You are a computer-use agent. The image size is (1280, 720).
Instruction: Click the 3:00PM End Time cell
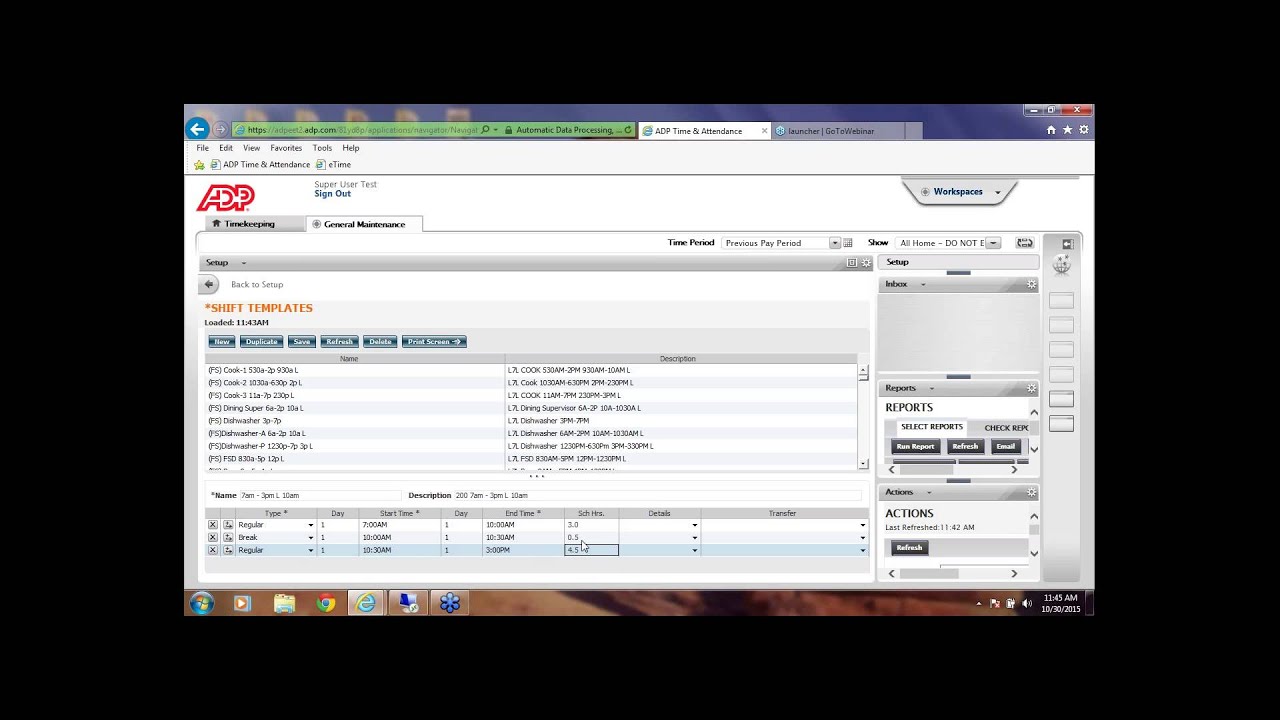(523, 550)
